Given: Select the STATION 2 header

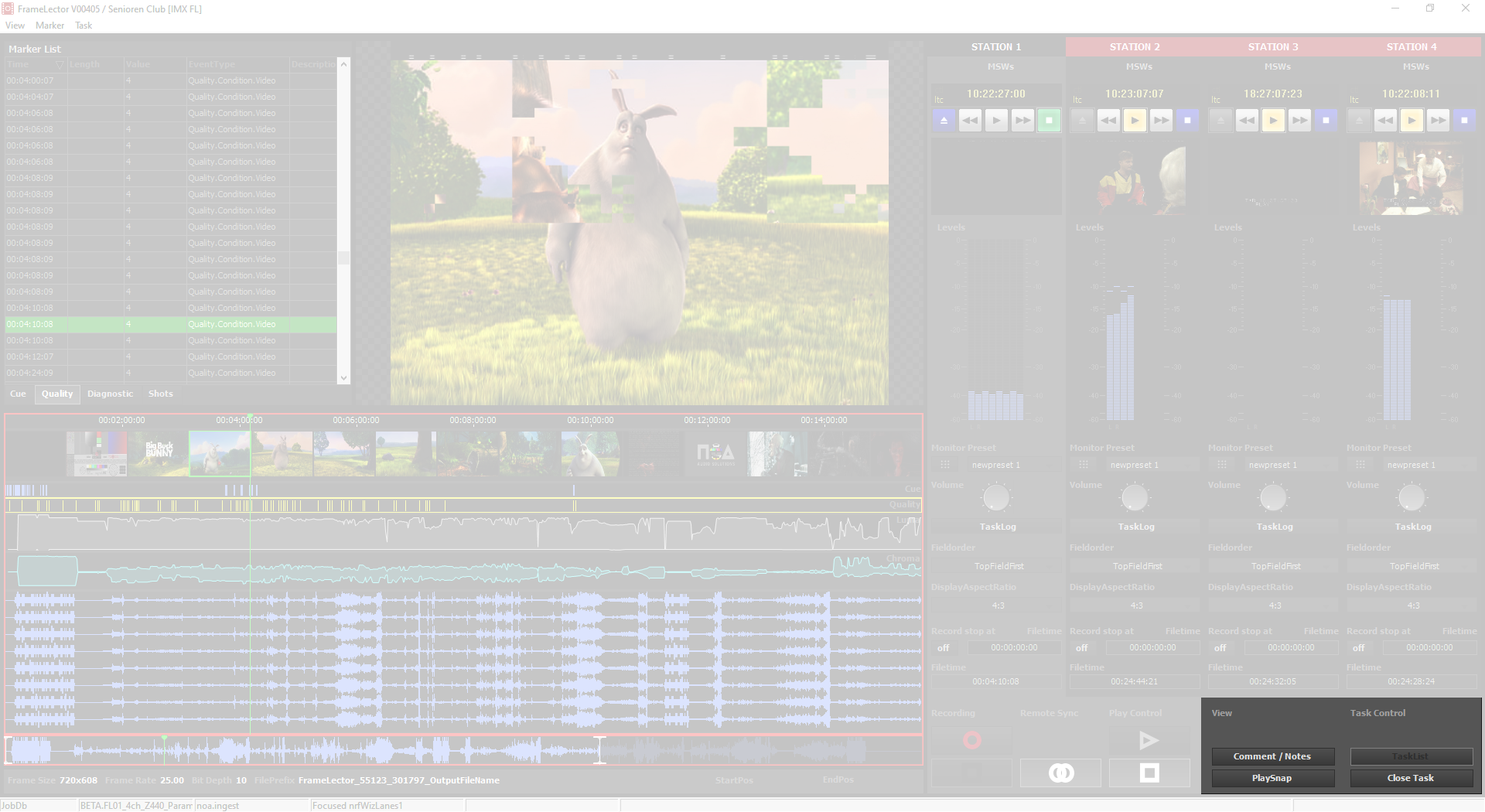Looking at the screenshot, I should [1135, 47].
